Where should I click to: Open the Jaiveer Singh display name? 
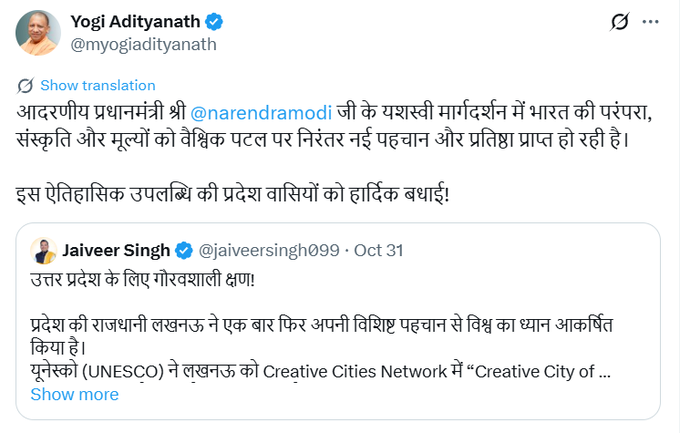(117, 250)
